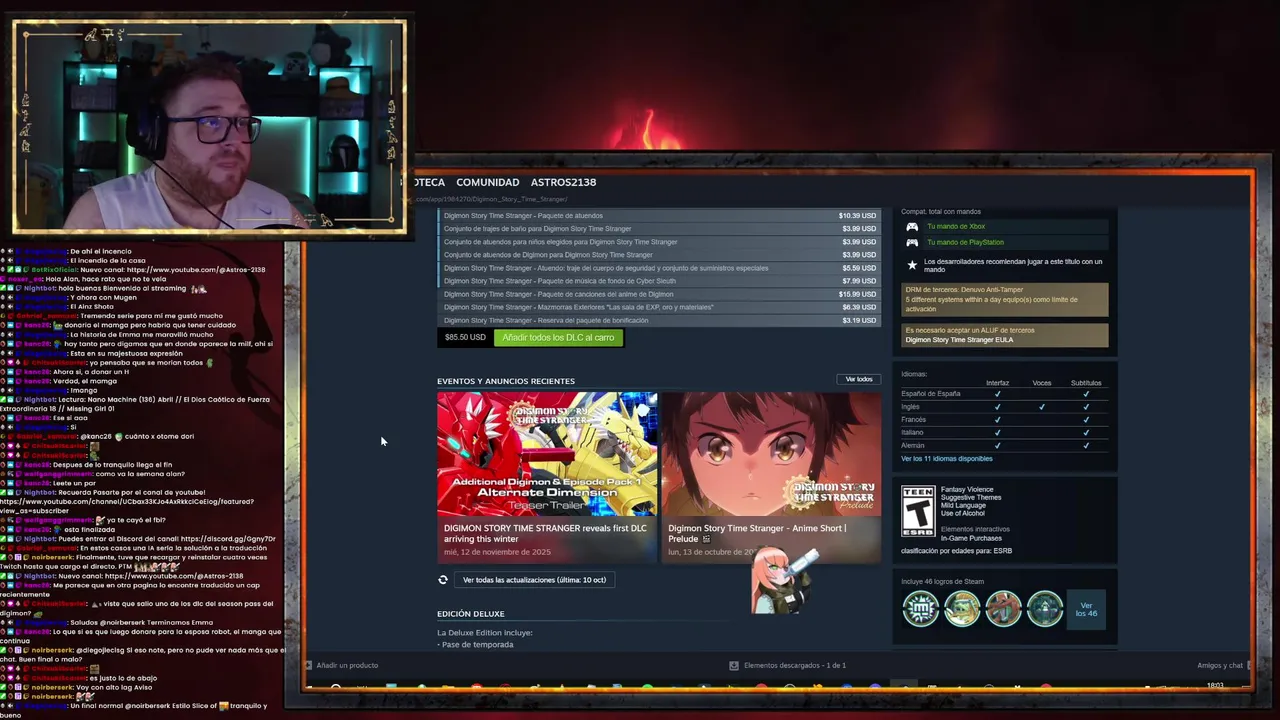Open Anime Short Prelude event thumbnail
Viewport: 1280px width, 720px height.
tap(771, 454)
